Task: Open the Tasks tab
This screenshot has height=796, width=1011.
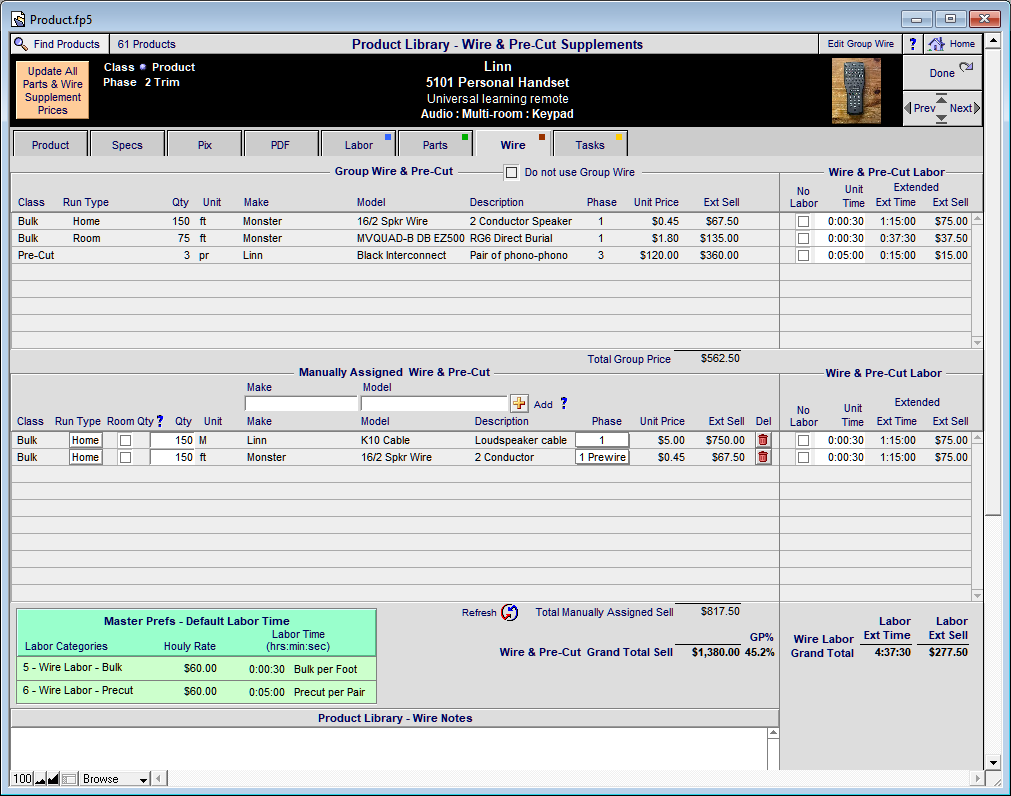Action: pos(590,144)
